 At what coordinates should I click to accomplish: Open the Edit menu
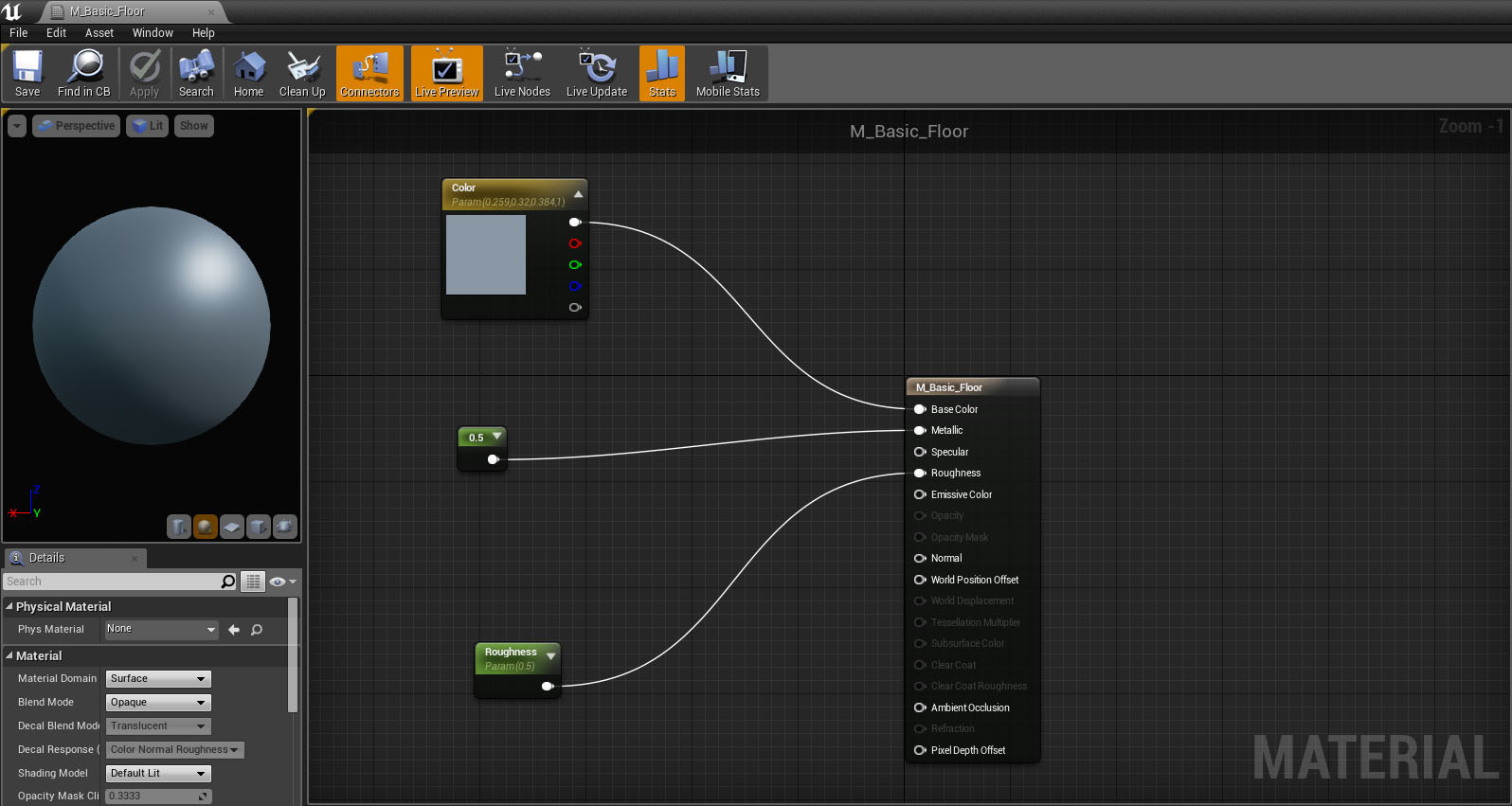click(57, 32)
